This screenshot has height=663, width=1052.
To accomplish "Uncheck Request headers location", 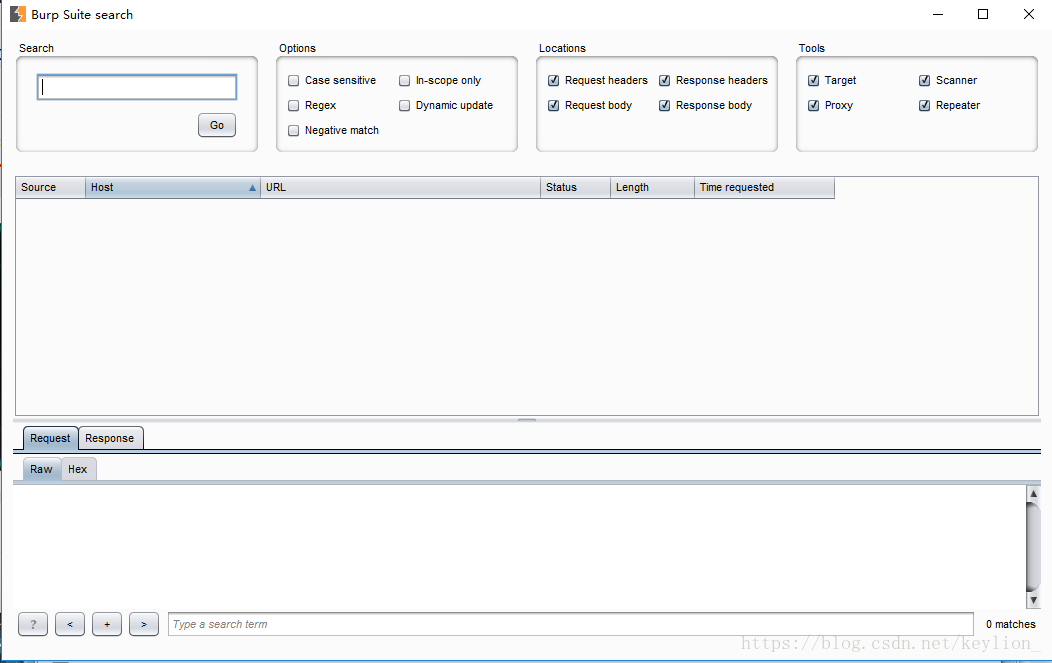I will coord(554,81).
